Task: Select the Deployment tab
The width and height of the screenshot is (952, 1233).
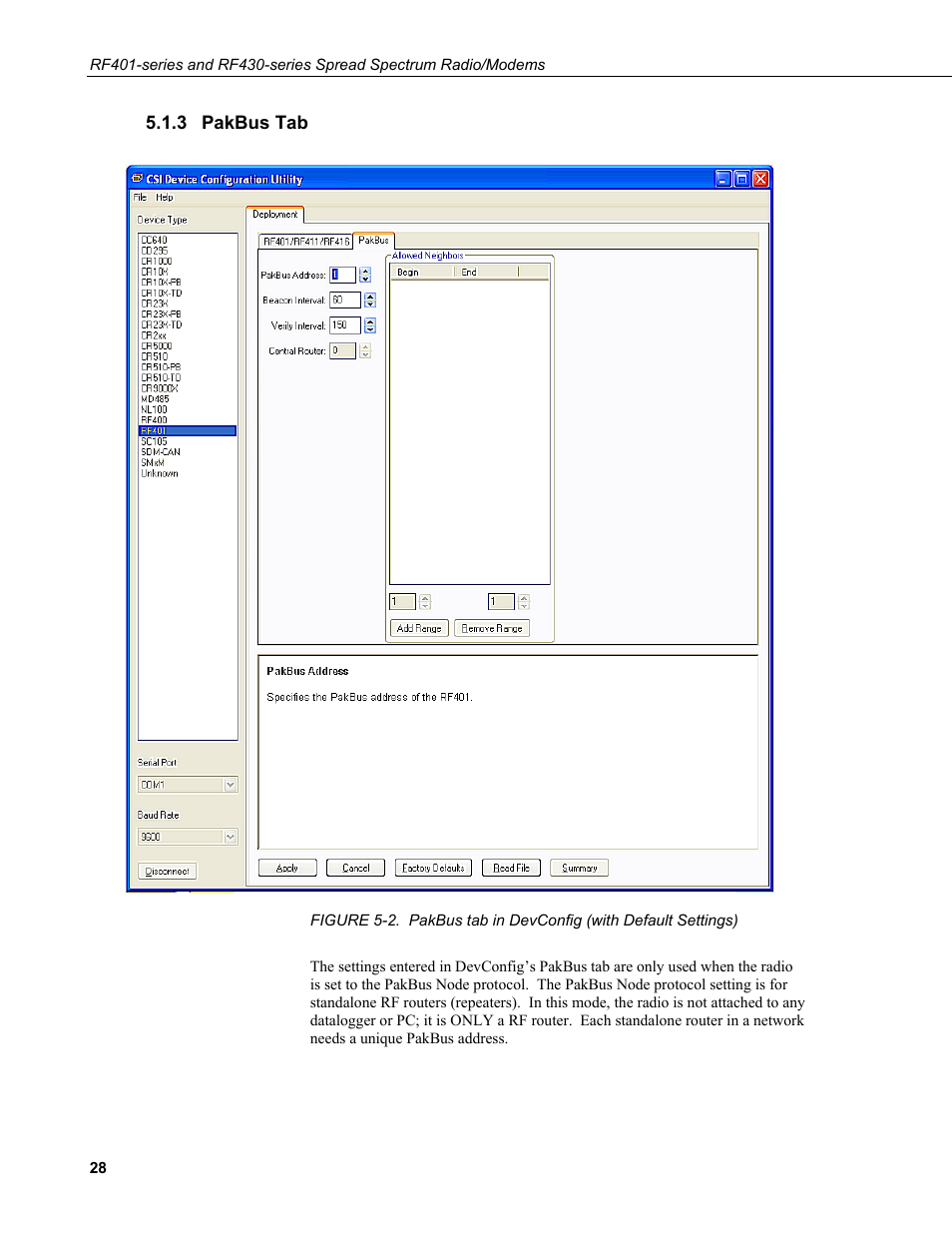Action: [274, 215]
